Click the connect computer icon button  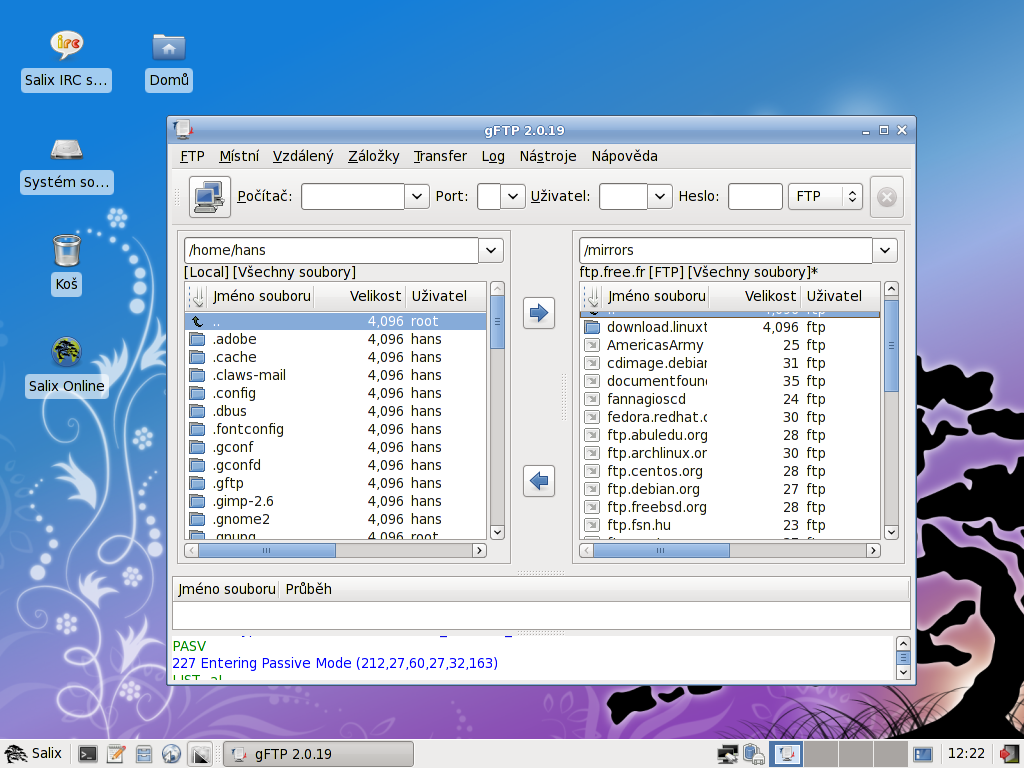coord(210,197)
